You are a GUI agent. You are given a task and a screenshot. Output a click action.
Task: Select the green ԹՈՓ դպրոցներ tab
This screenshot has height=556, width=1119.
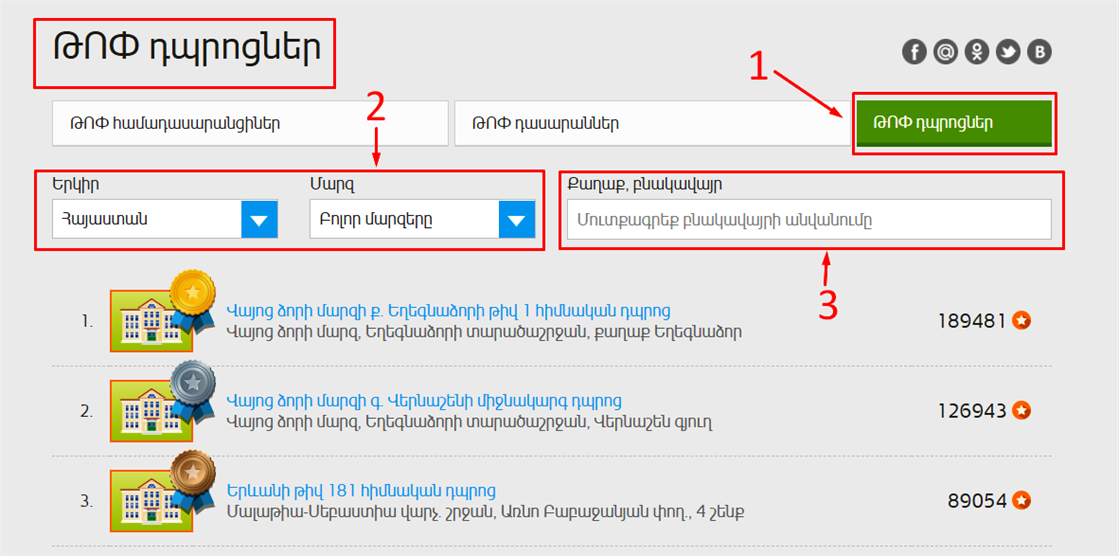tap(954, 123)
